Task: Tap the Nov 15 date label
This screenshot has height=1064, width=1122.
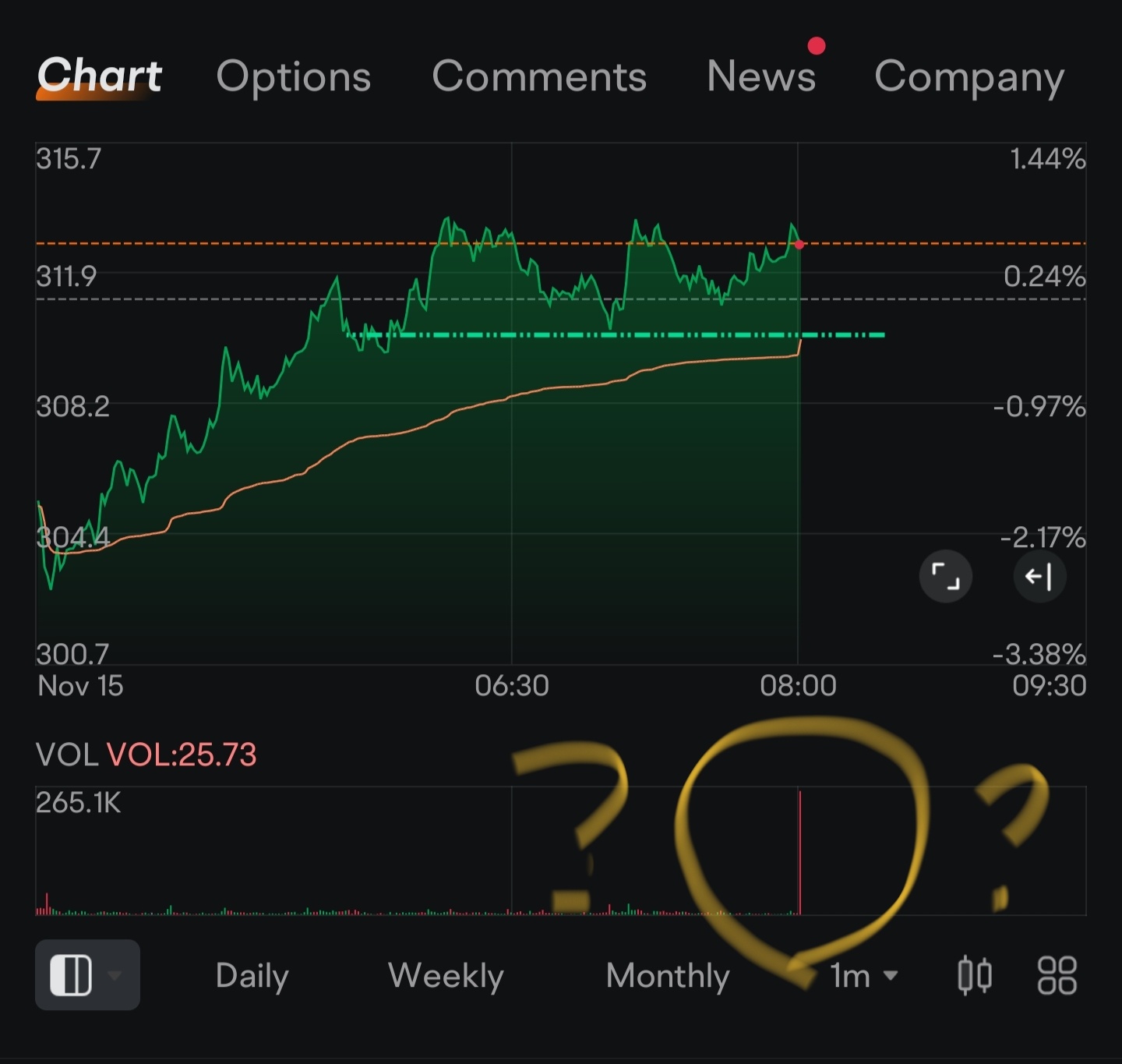Action: click(x=80, y=686)
